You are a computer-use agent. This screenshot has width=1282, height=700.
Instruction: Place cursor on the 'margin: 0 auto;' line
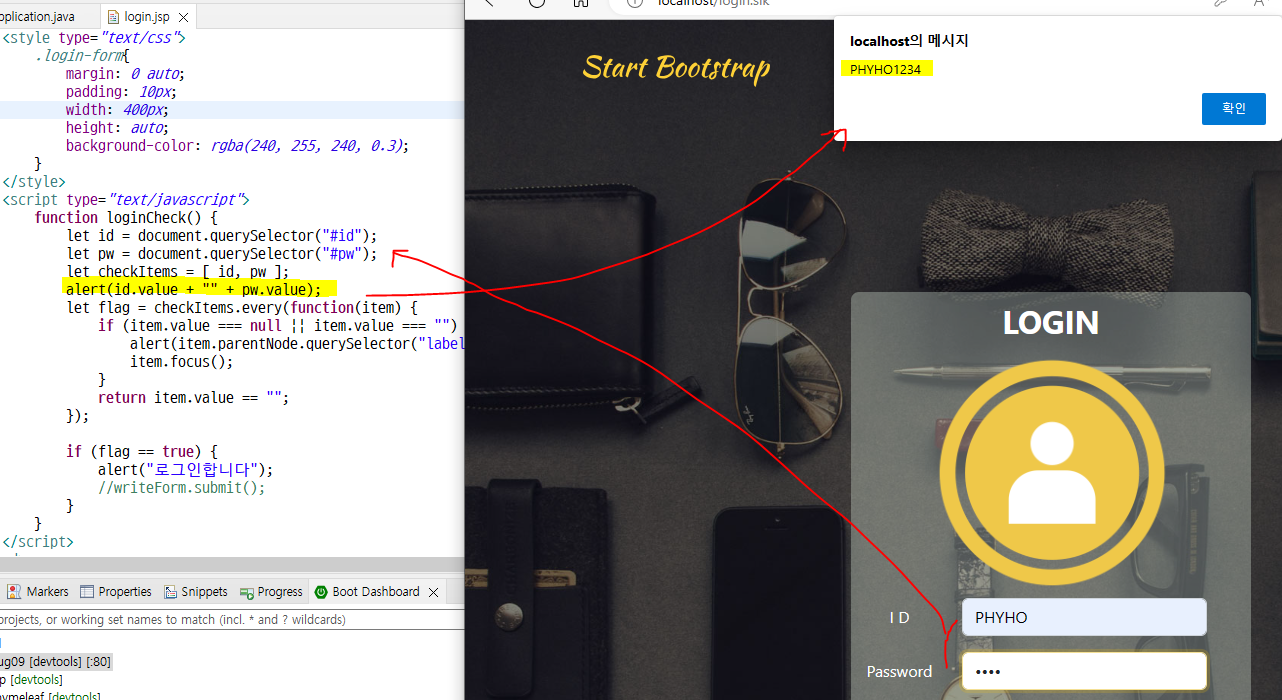tap(125, 73)
